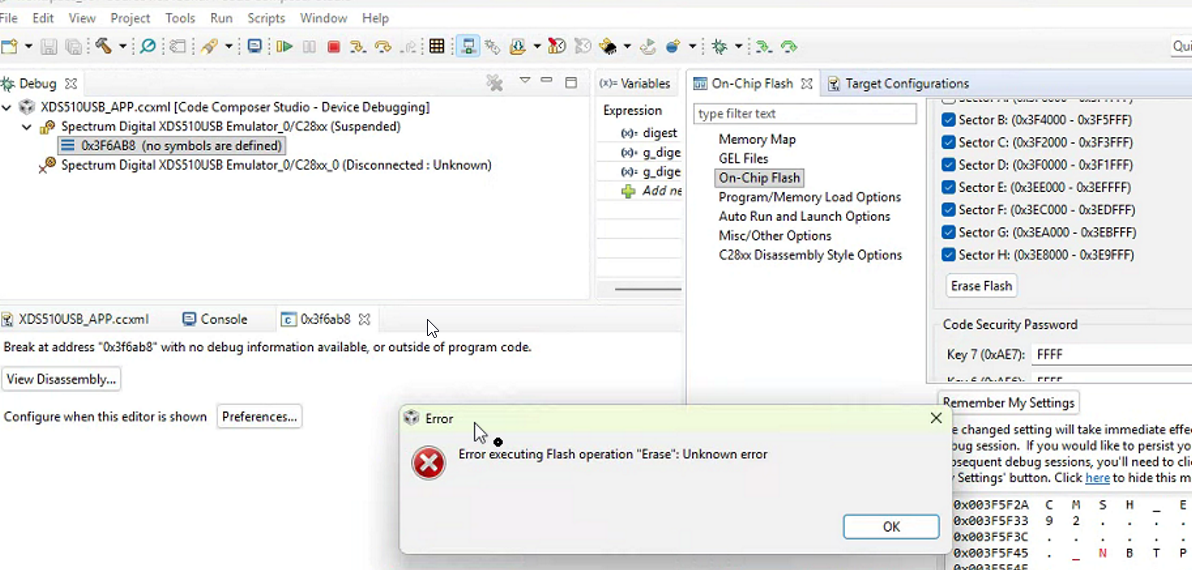Switch to the Console tab

pyautogui.click(x=215, y=319)
